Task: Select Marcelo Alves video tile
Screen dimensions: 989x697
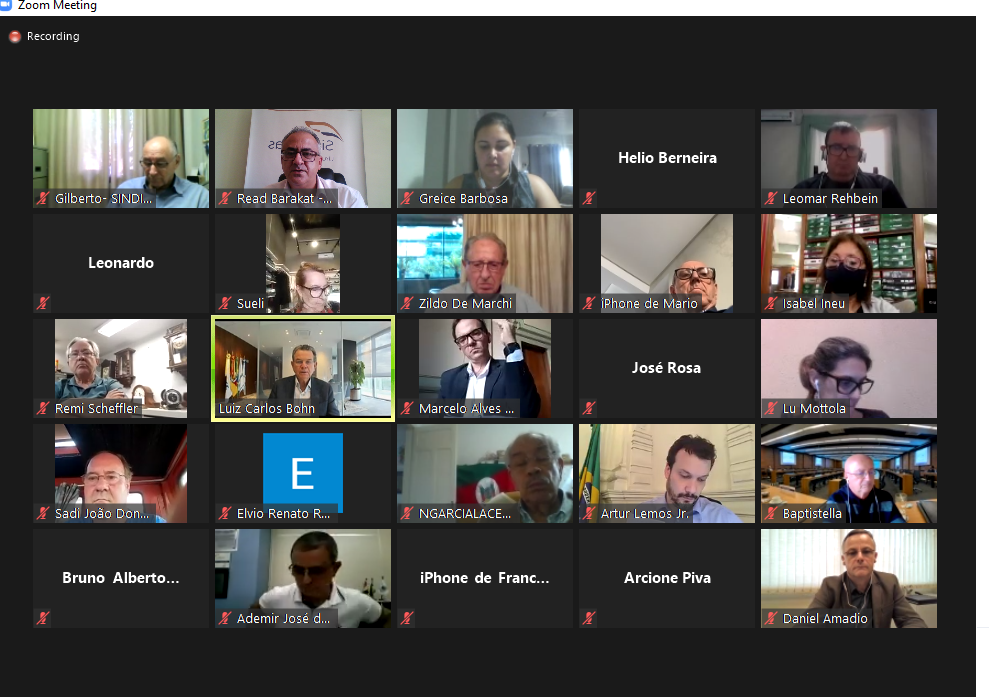Action: point(484,368)
